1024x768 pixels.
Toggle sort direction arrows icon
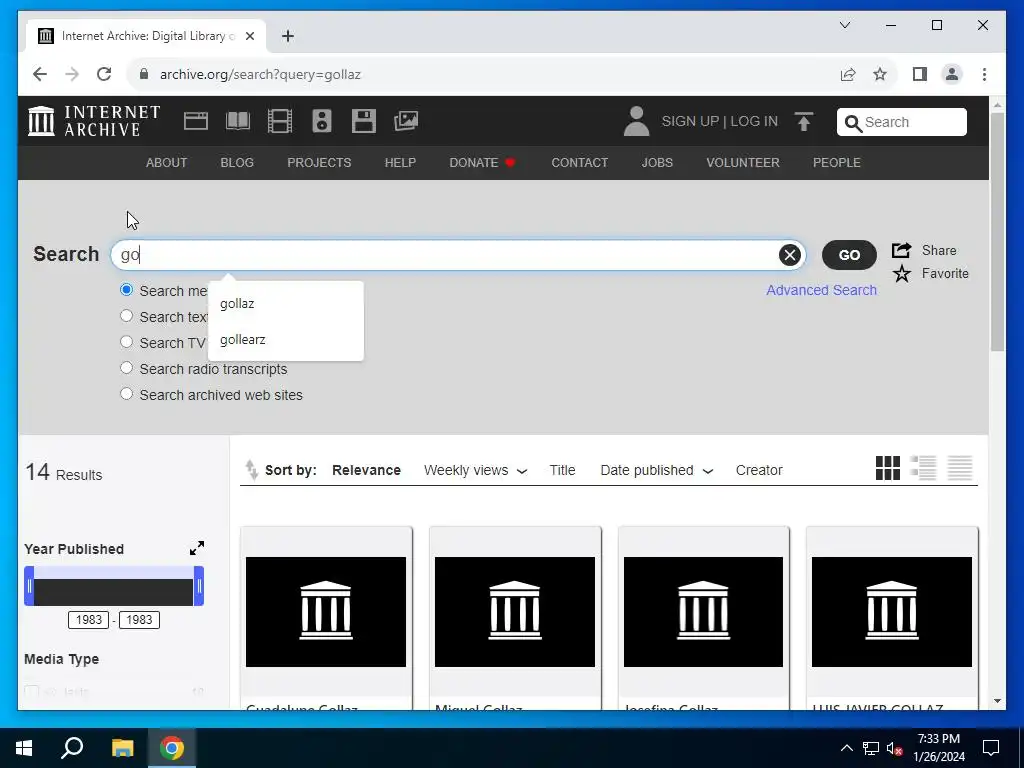[x=251, y=470]
